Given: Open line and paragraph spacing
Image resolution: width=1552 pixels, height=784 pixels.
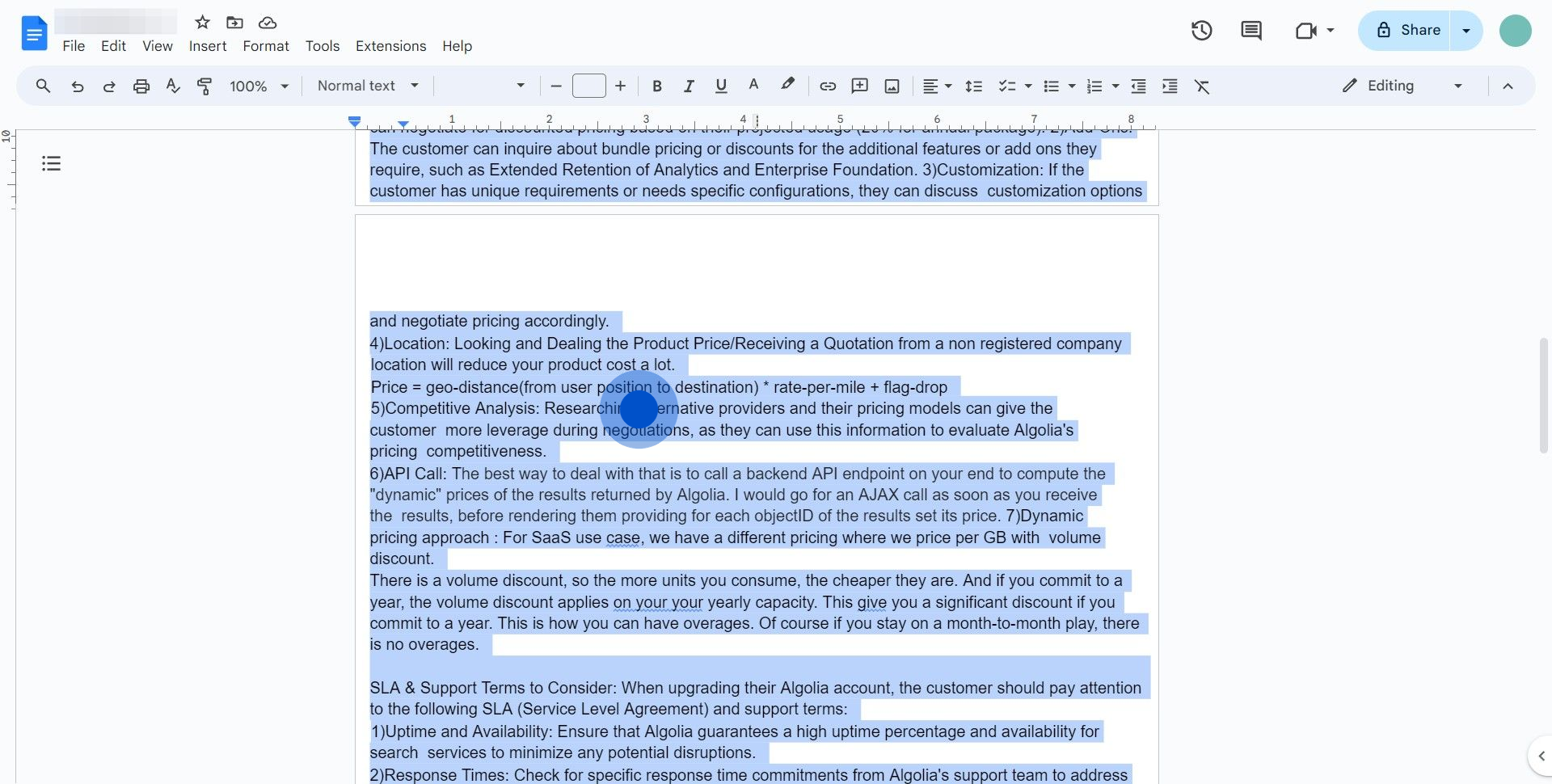Looking at the screenshot, I should click(x=973, y=86).
